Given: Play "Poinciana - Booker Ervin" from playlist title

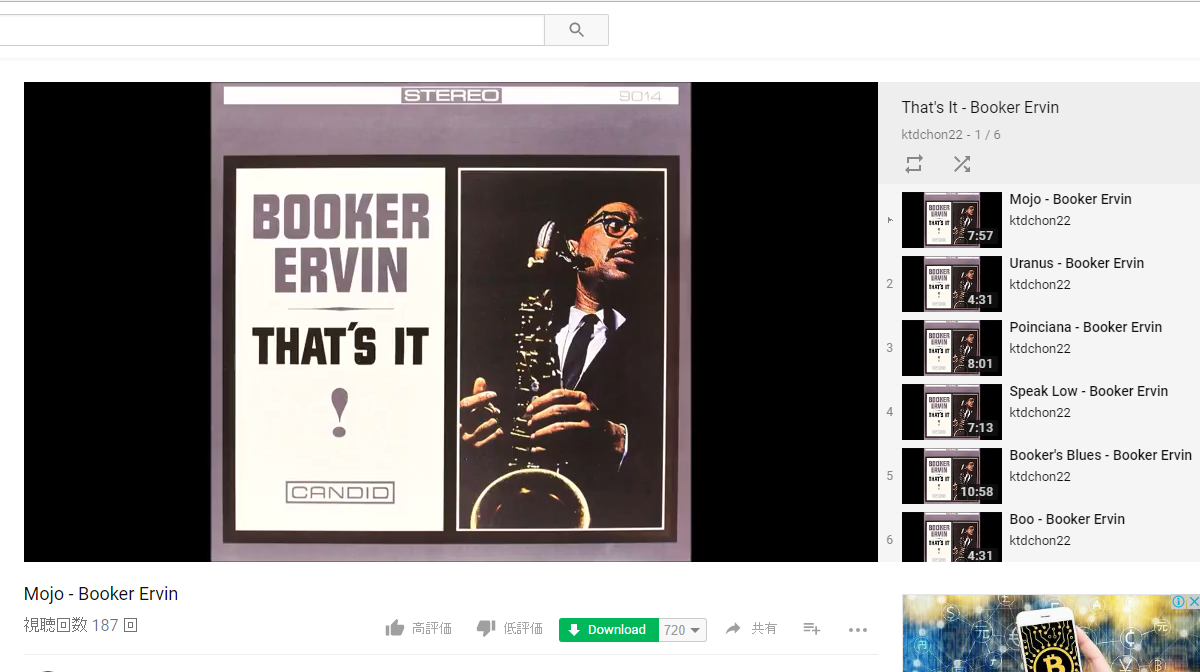Looking at the screenshot, I should click(x=1085, y=327).
